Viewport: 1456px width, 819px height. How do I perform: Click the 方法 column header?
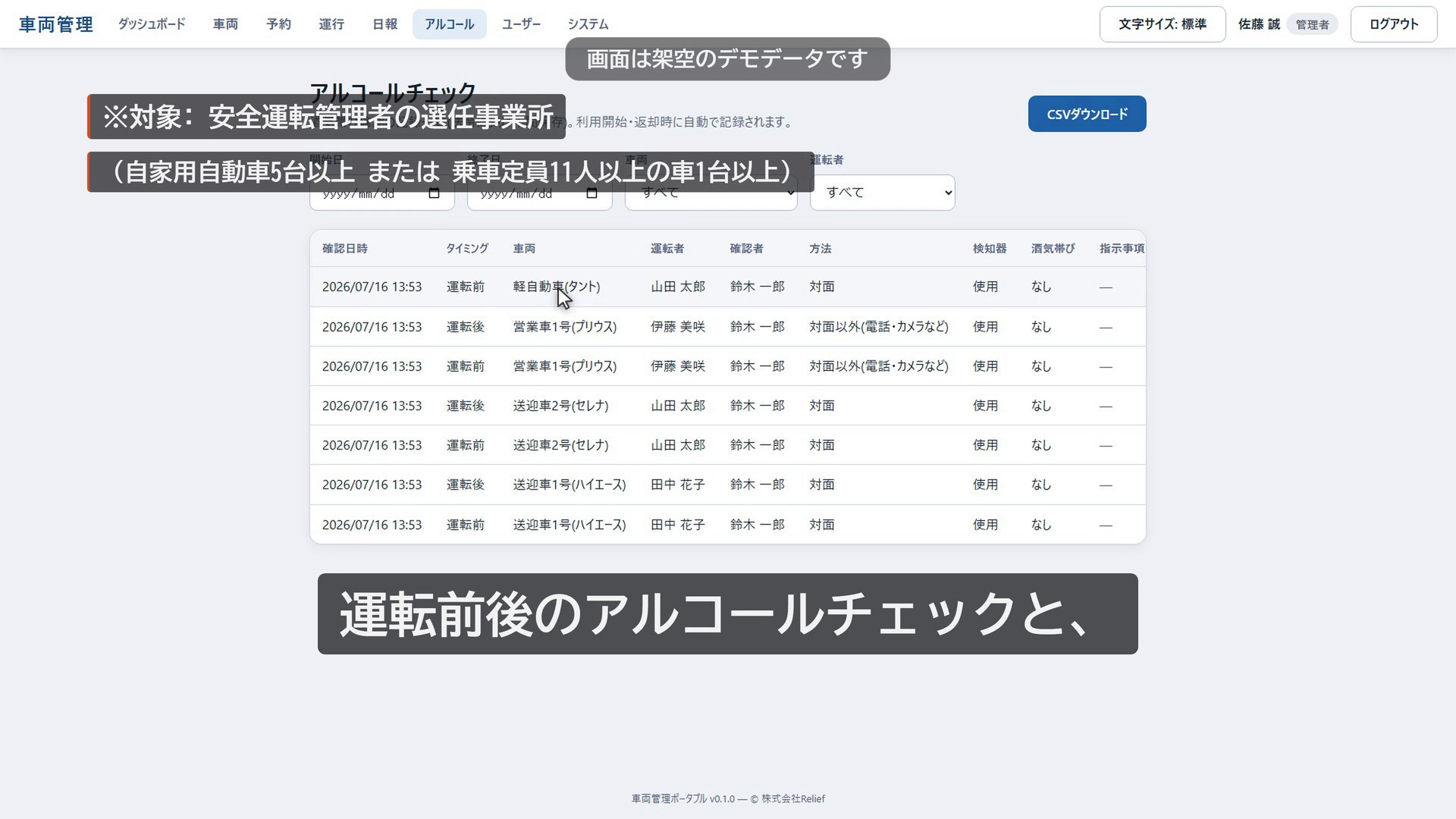pyautogui.click(x=821, y=249)
